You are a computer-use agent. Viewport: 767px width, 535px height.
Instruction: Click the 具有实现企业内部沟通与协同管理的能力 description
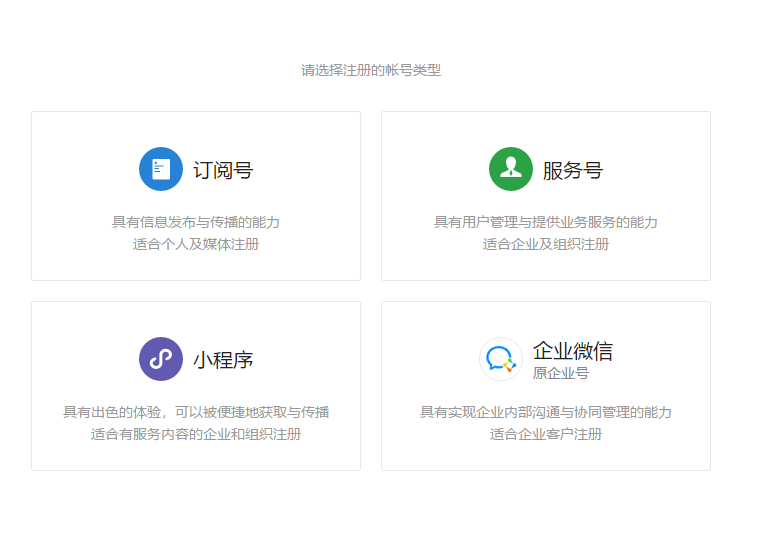coord(546,412)
